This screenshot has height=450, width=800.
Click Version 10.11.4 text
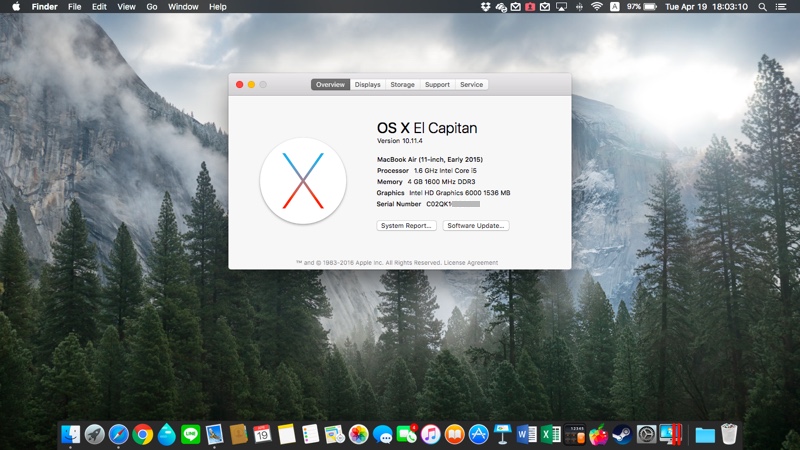[399, 141]
